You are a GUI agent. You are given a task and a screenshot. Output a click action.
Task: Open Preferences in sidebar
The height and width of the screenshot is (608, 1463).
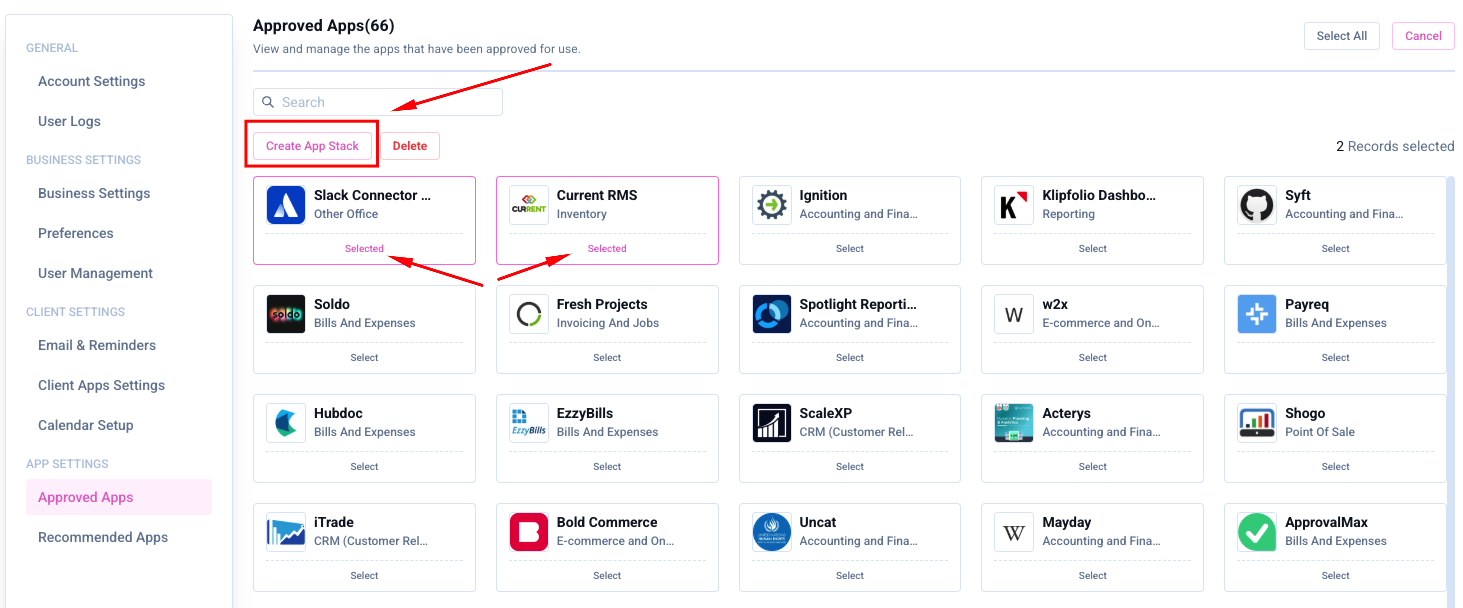coord(76,233)
